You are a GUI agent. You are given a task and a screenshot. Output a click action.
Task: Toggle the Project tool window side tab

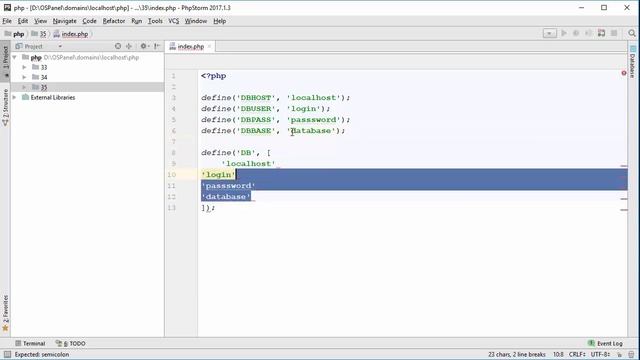pyautogui.click(x=5, y=60)
